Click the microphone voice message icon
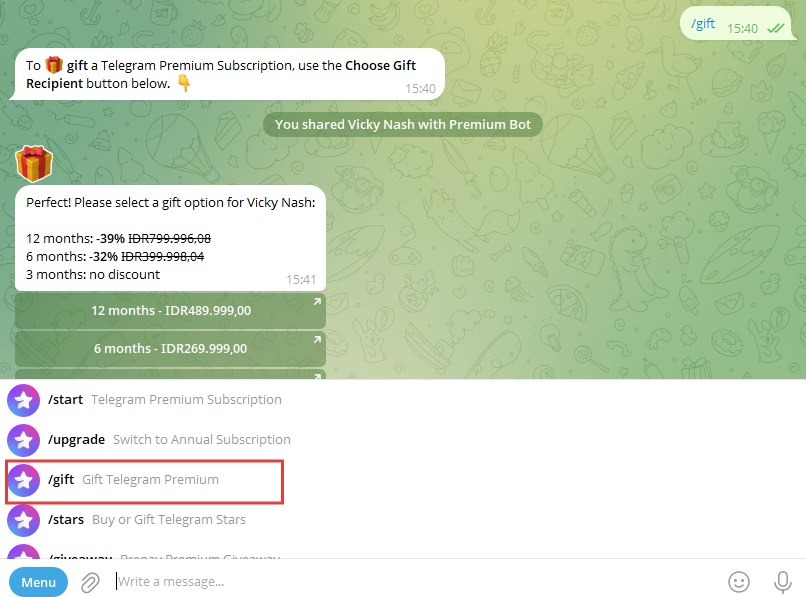This screenshot has width=806, height=597. point(782,582)
